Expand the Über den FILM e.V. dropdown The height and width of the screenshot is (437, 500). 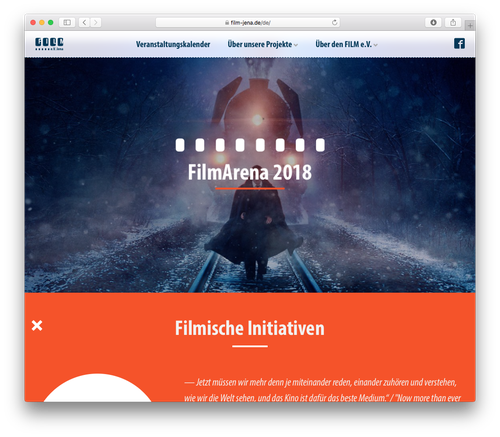click(346, 44)
